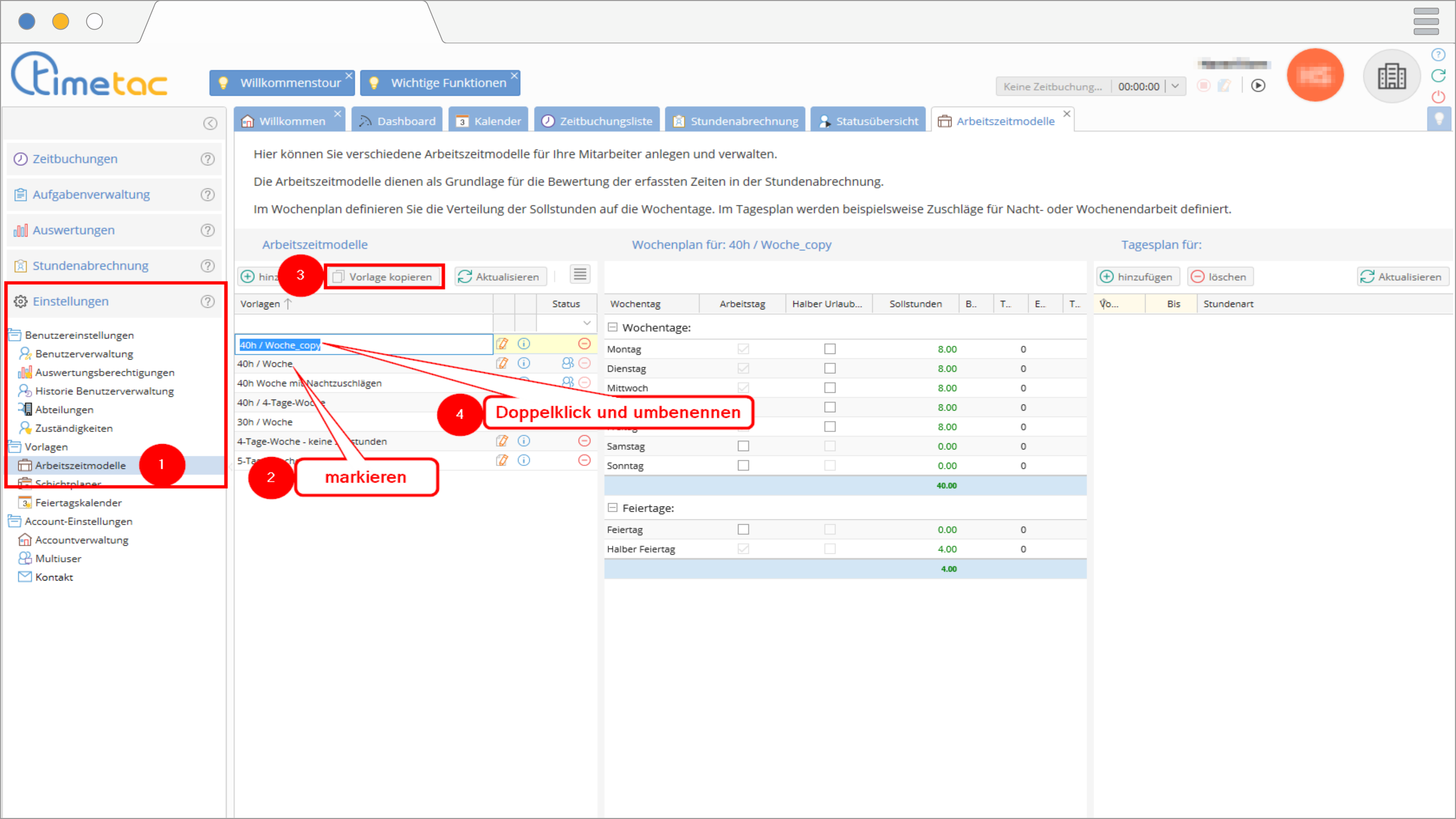The height and width of the screenshot is (819, 1456).
Task: Click edit icon for 40h / Woche_copy
Action: tap(502, 344)
